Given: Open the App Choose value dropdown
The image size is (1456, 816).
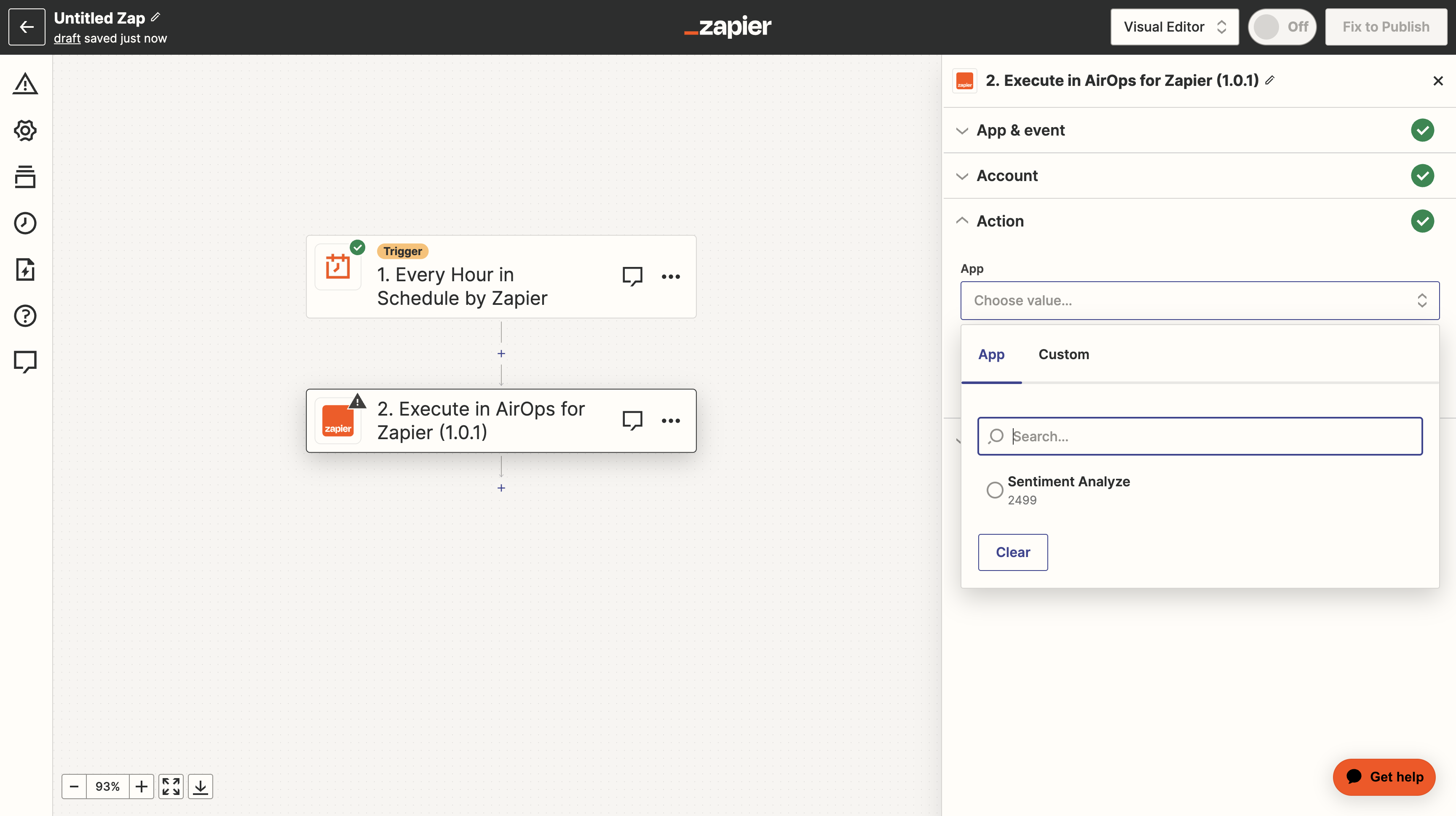Looking at the screenshot, I should point(1199,301).
